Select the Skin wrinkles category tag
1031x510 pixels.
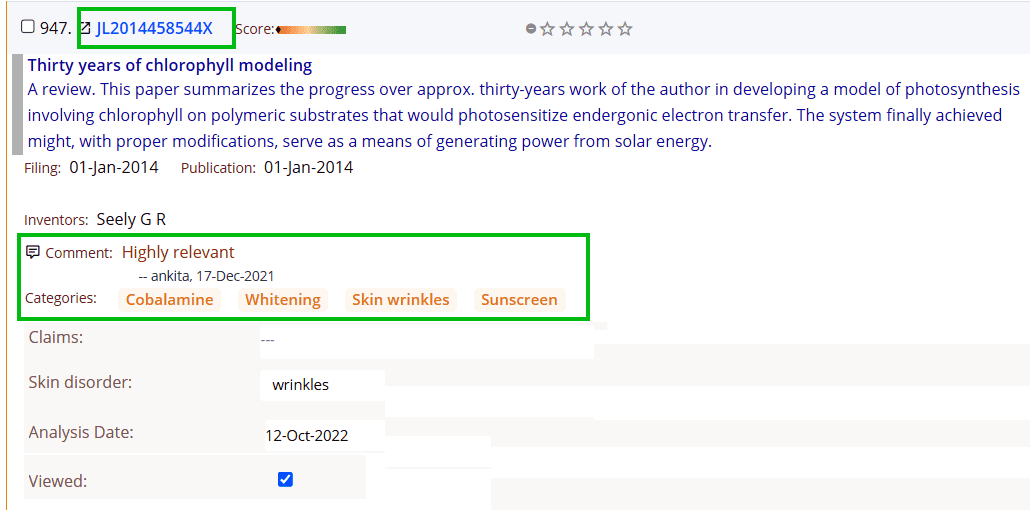coord(400,300)
